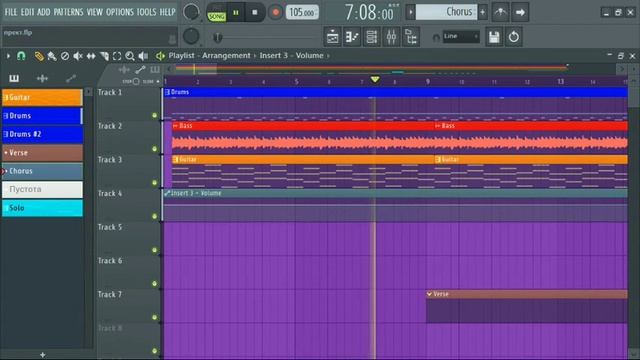Viewport: 640px width, 360px height.
Task: Open the Browser view button
Action: pos(411,37)
